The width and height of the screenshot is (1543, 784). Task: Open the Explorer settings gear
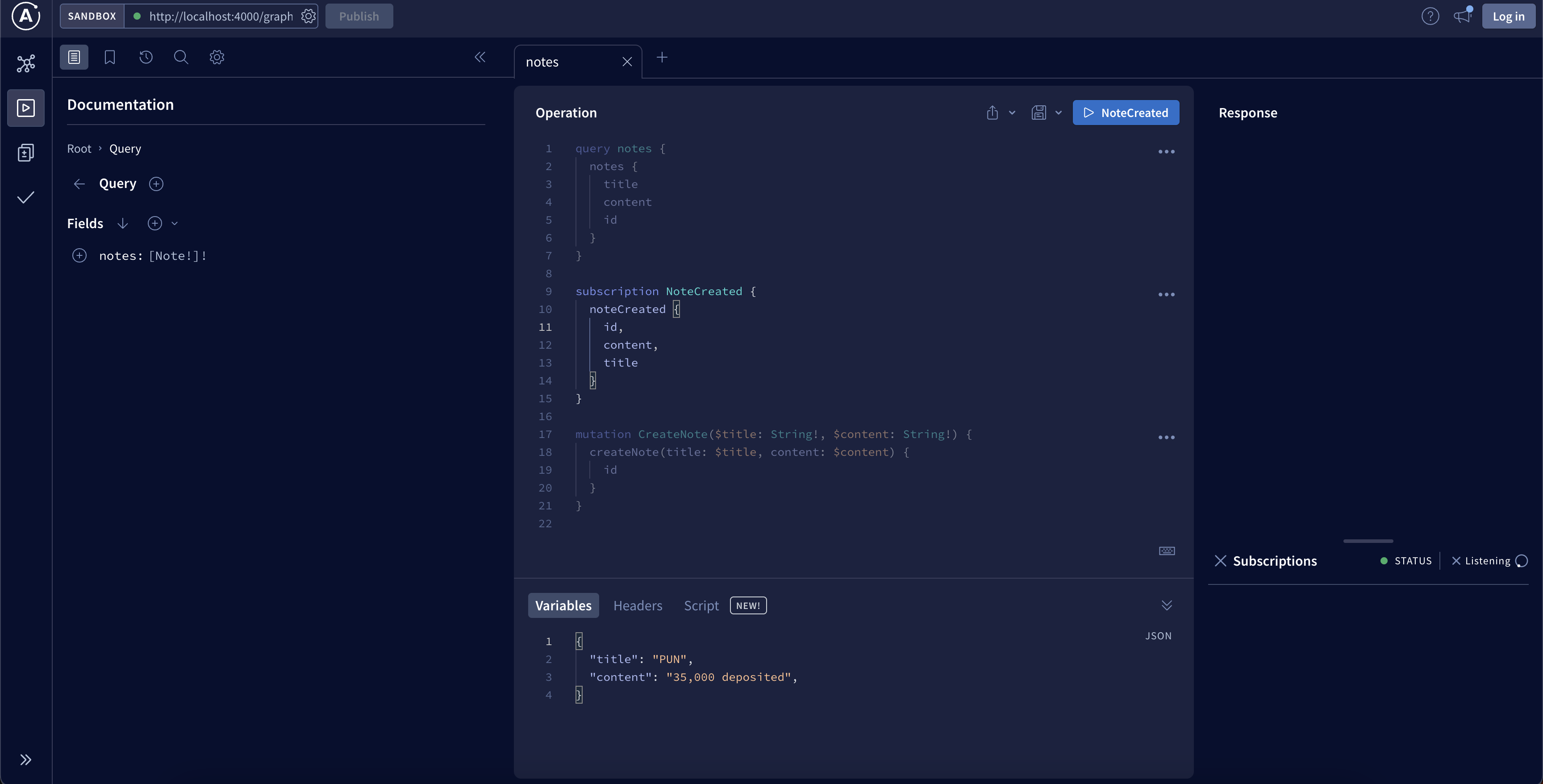tap(217, 58)
